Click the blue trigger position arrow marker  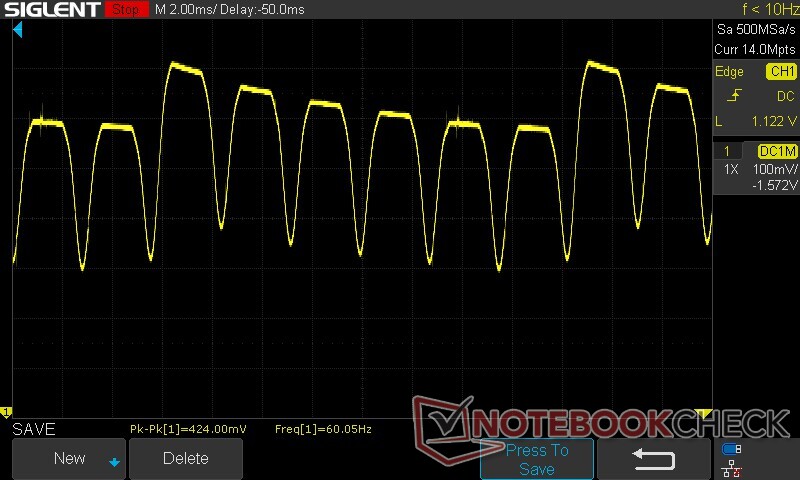tap(18, 30)
